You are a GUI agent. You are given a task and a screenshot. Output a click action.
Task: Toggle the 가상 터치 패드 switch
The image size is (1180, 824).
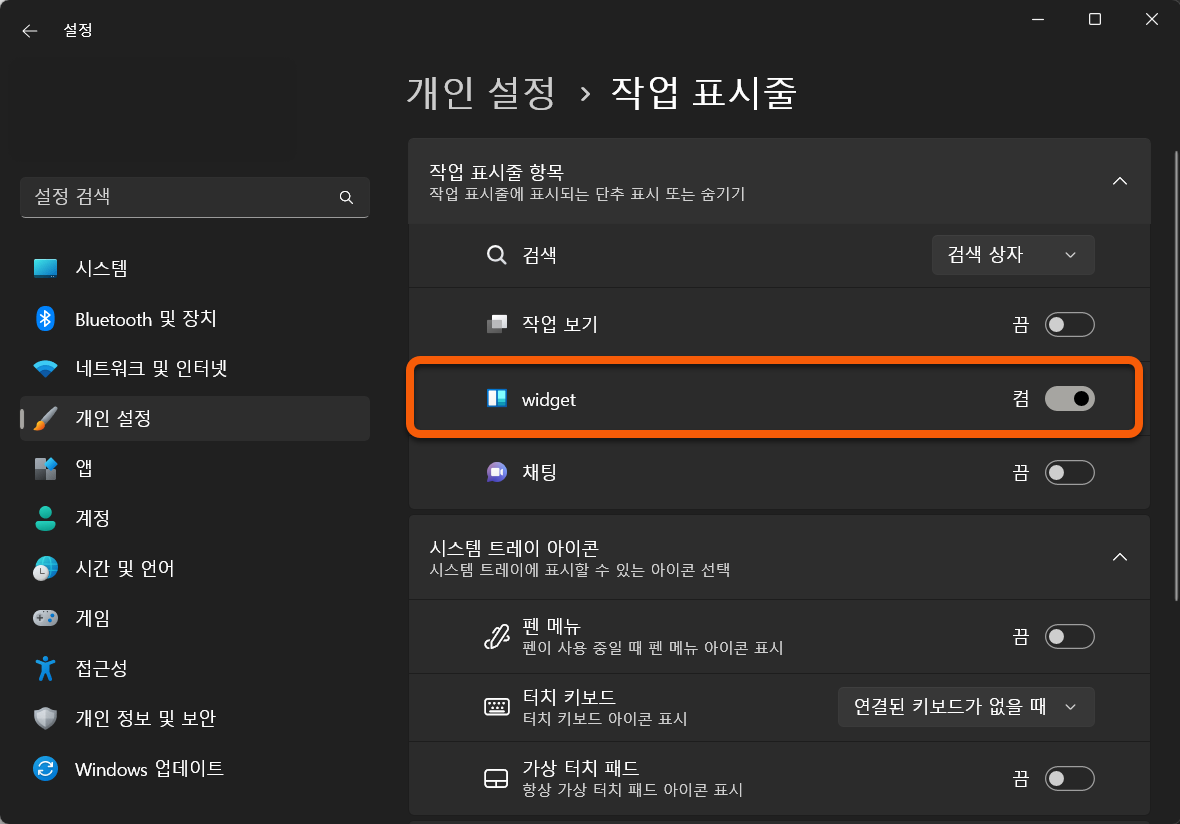(1069, 778)
